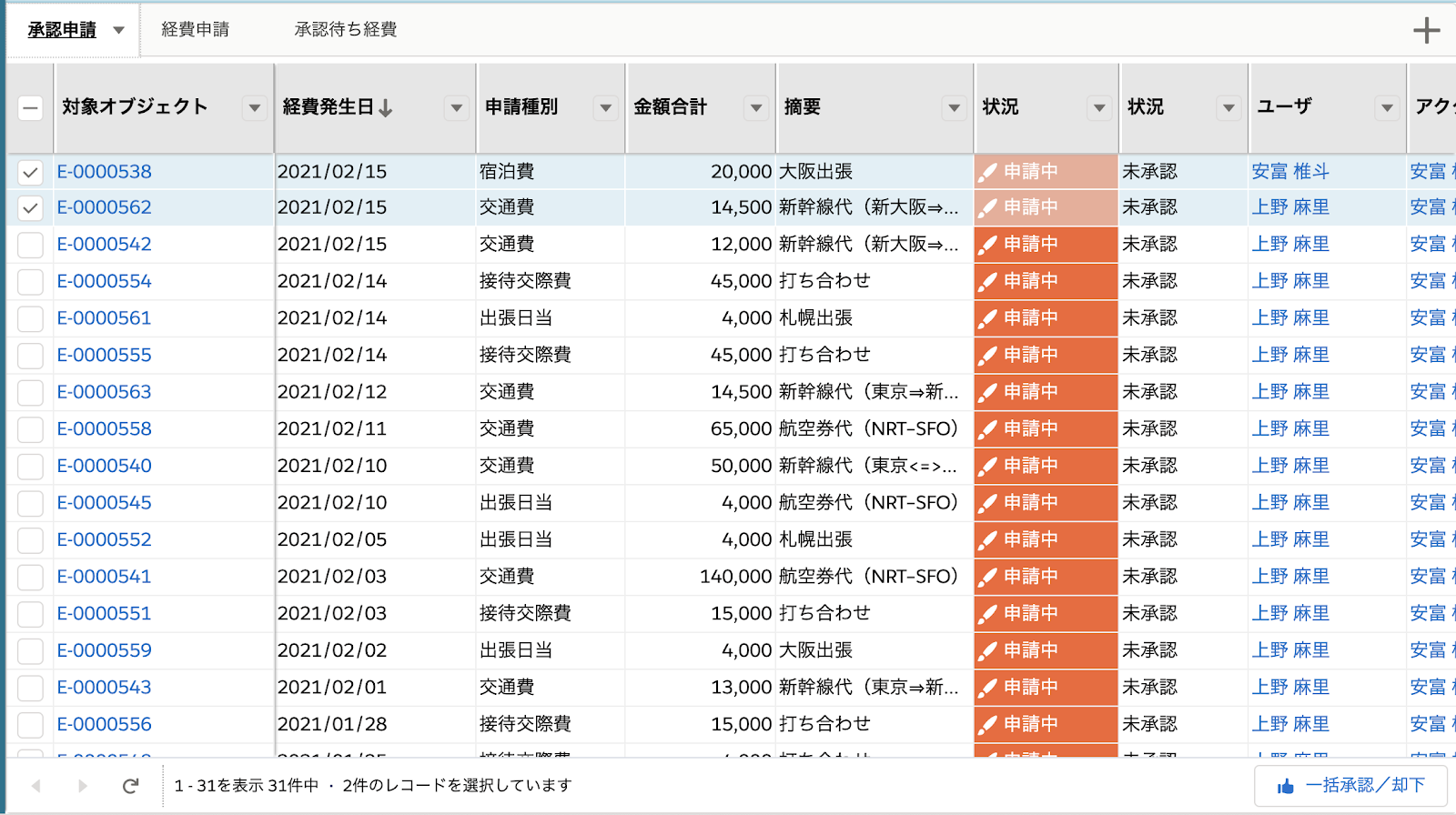Click the thumbs-up icon on the bulk approve button

point(1285,786)
